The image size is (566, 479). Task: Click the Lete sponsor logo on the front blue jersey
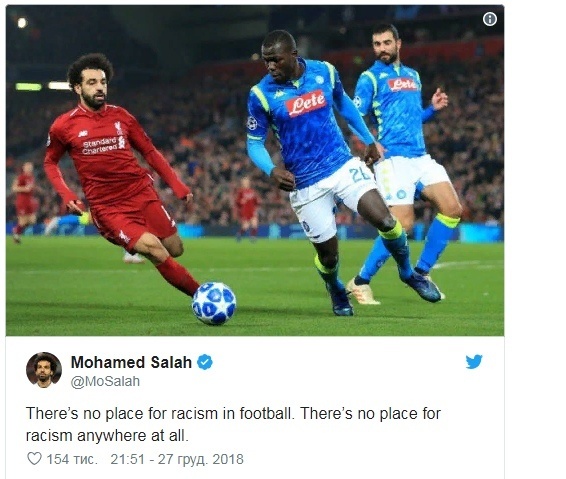click(306, 103)
